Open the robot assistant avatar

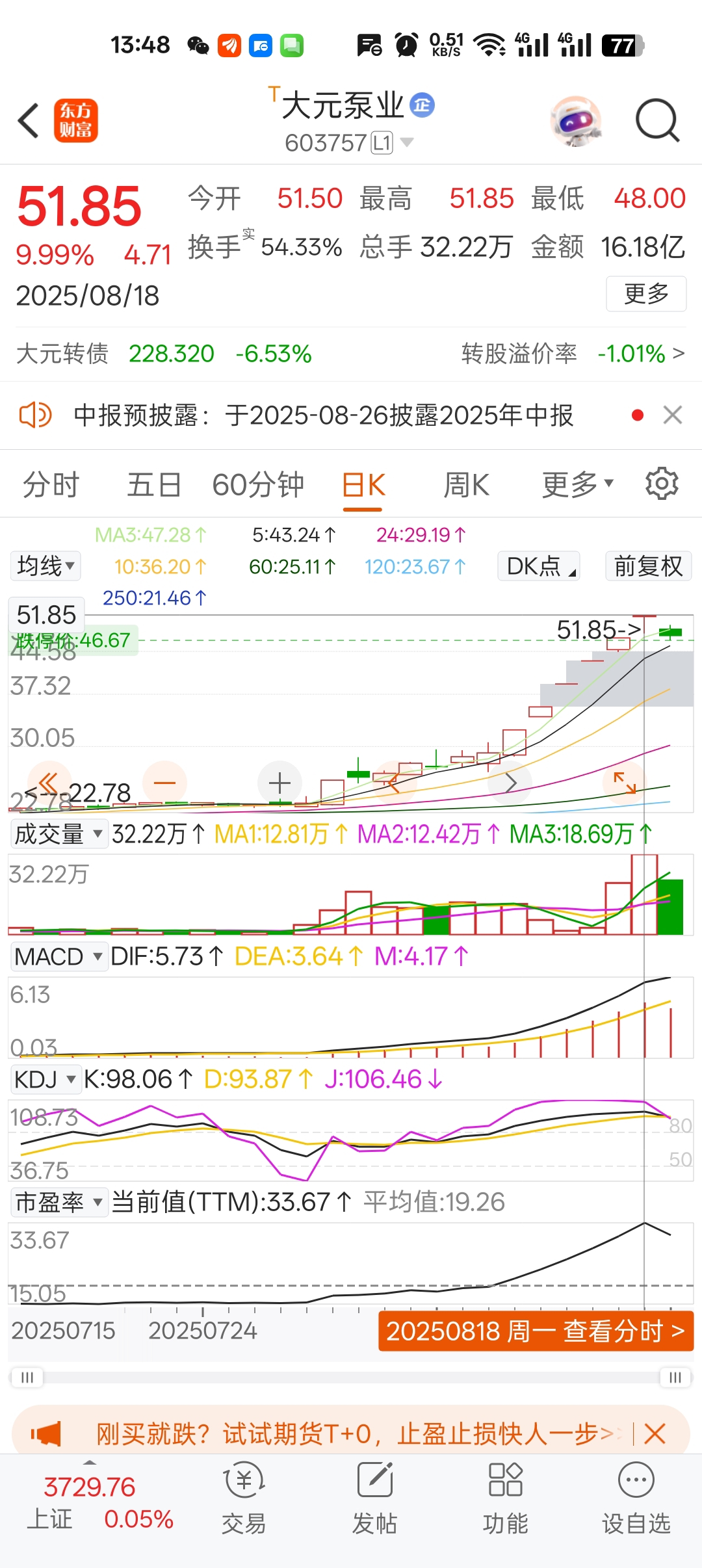tap(576, 121)
